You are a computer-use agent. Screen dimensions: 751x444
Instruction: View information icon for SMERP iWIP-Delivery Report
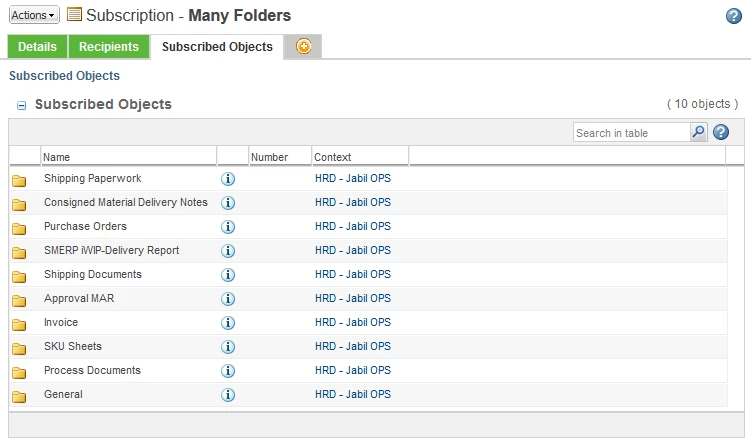228,250
